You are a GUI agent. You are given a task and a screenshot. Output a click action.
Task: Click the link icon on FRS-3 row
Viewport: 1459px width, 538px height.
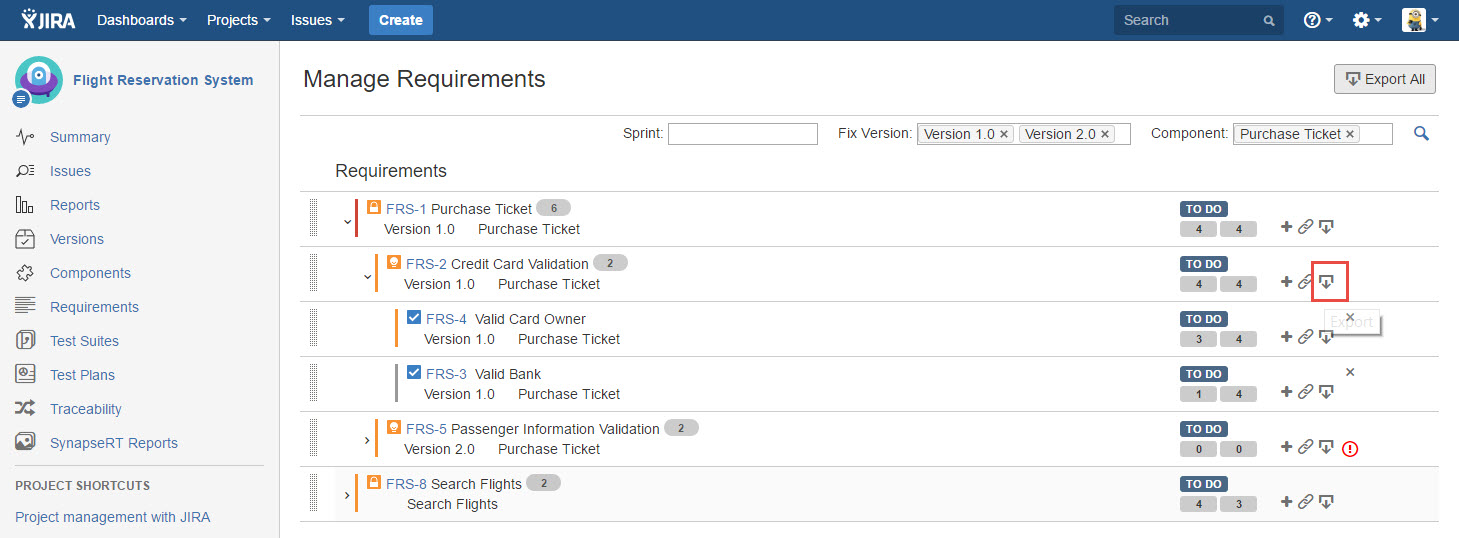coord(1305,392)
